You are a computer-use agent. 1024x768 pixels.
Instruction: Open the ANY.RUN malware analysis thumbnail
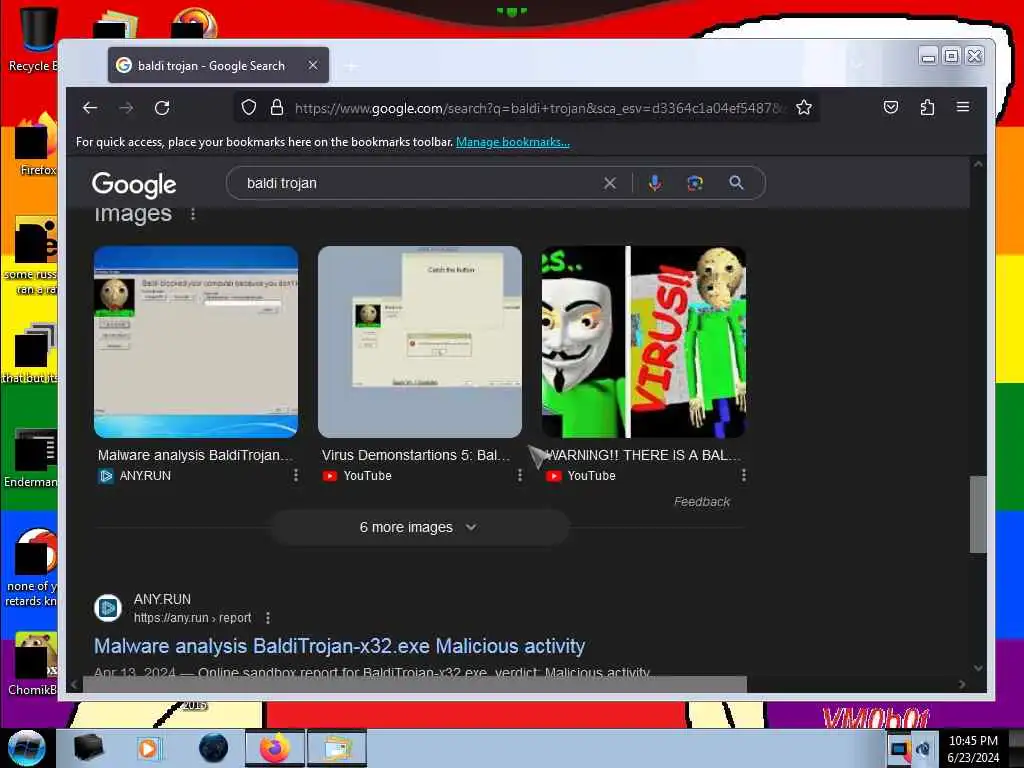coord(196,342)
